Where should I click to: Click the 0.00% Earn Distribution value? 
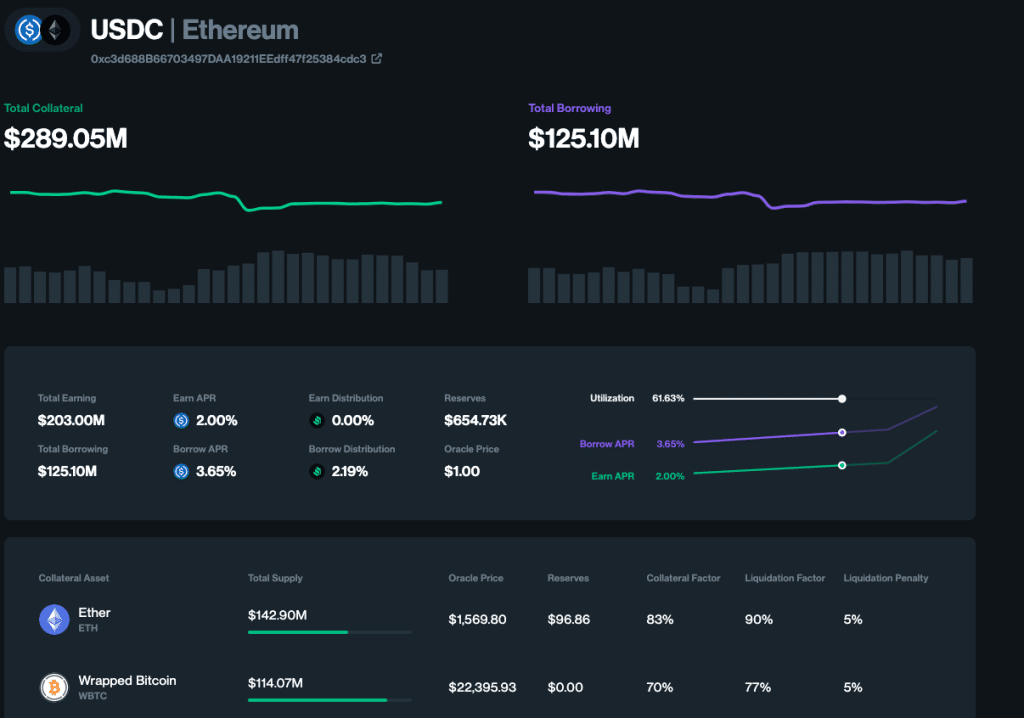coord(353,421)
